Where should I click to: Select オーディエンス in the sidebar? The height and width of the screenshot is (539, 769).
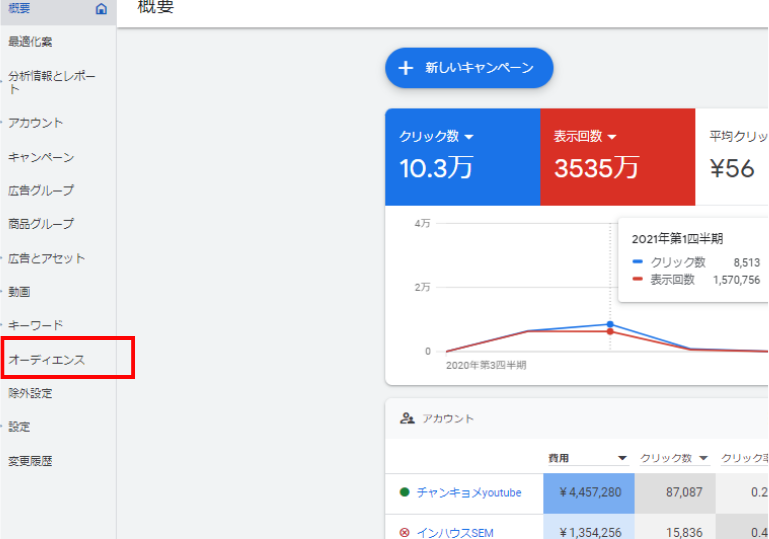point(47,359)
